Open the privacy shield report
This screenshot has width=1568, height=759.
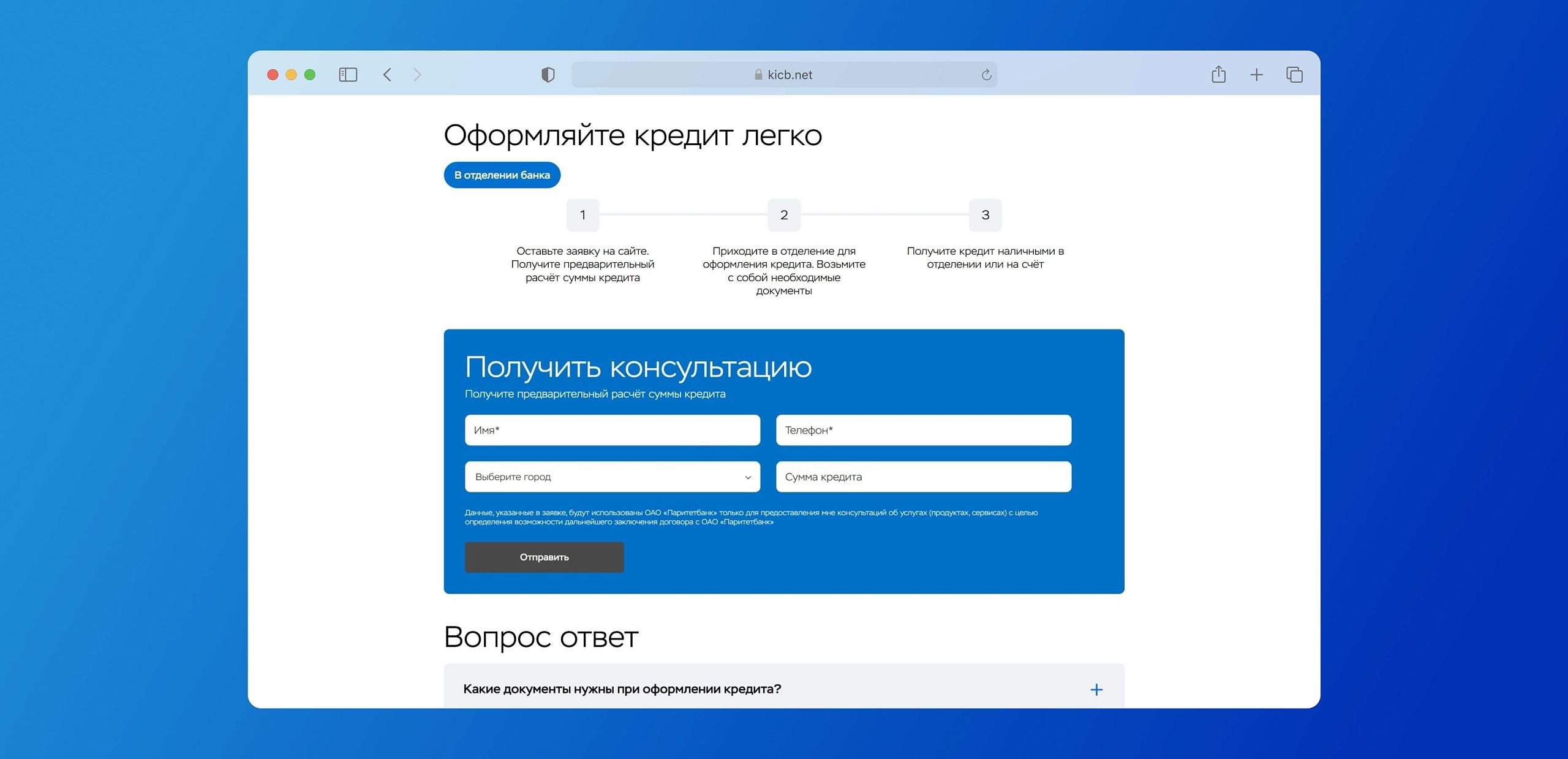tap(548, 75)
